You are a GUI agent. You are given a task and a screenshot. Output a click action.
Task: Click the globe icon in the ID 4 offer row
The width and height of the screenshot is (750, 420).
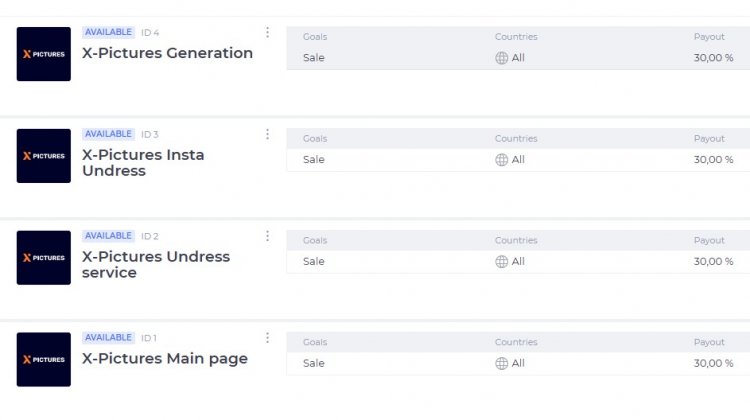tap(502, 58)
